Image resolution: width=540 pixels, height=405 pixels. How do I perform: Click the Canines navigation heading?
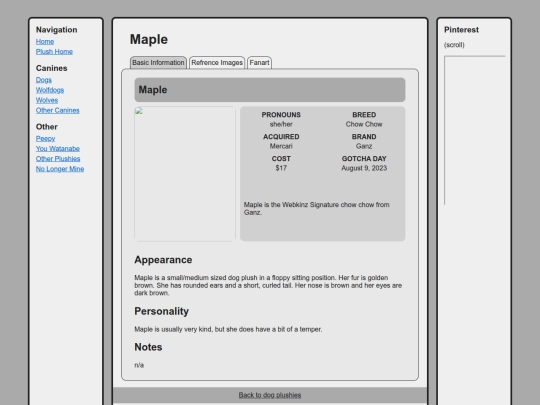click(x=51, y=68)
